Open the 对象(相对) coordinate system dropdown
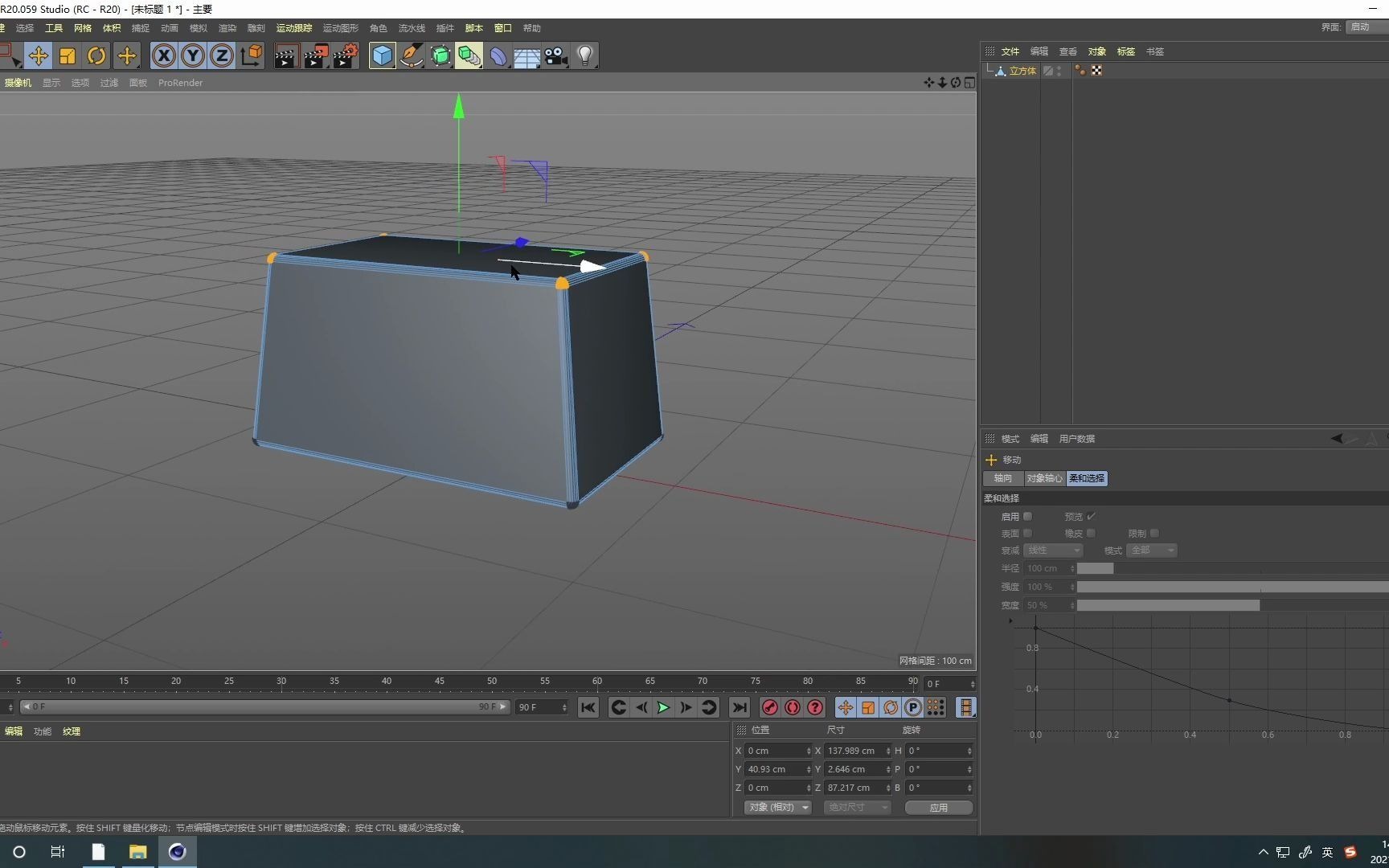This screenshot has width=1389, height=868. click(x=776, y=807)
